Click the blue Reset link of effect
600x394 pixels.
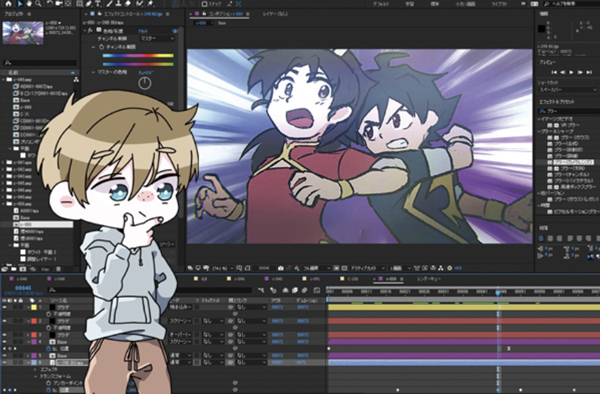(142, 31)
